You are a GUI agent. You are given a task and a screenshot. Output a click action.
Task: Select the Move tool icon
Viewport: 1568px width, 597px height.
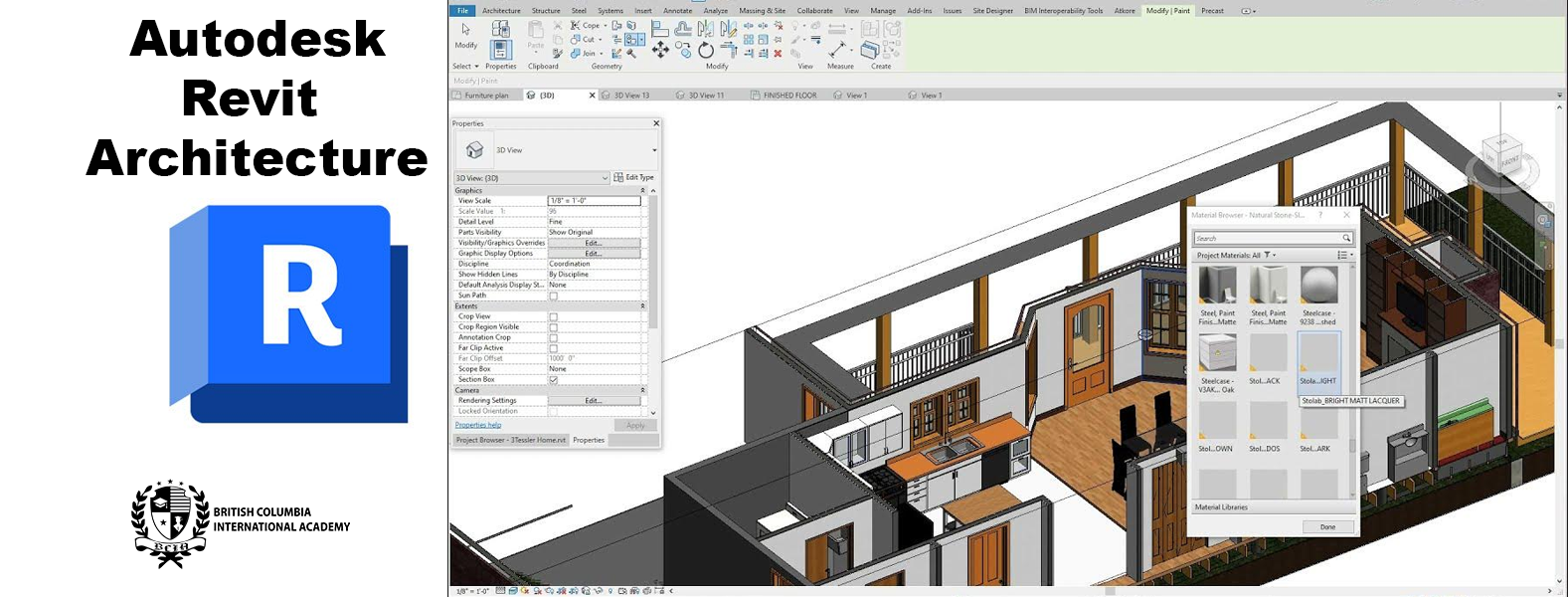coord(660,50)
